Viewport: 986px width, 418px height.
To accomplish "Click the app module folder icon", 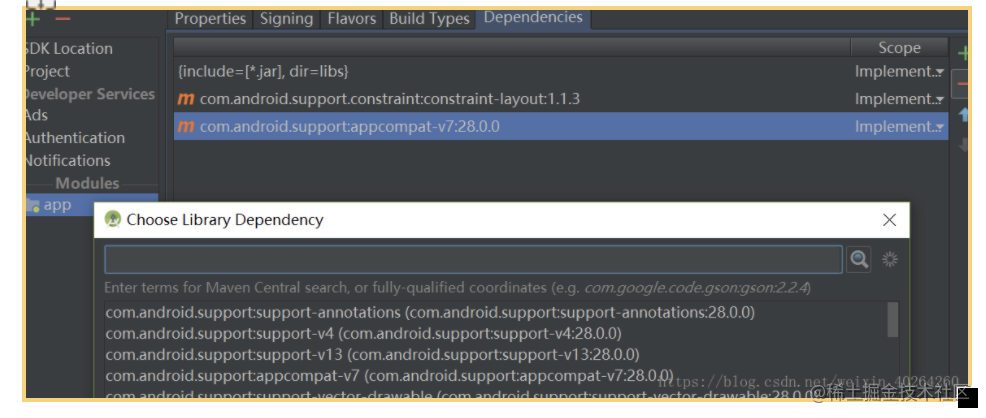I will 32,205.
